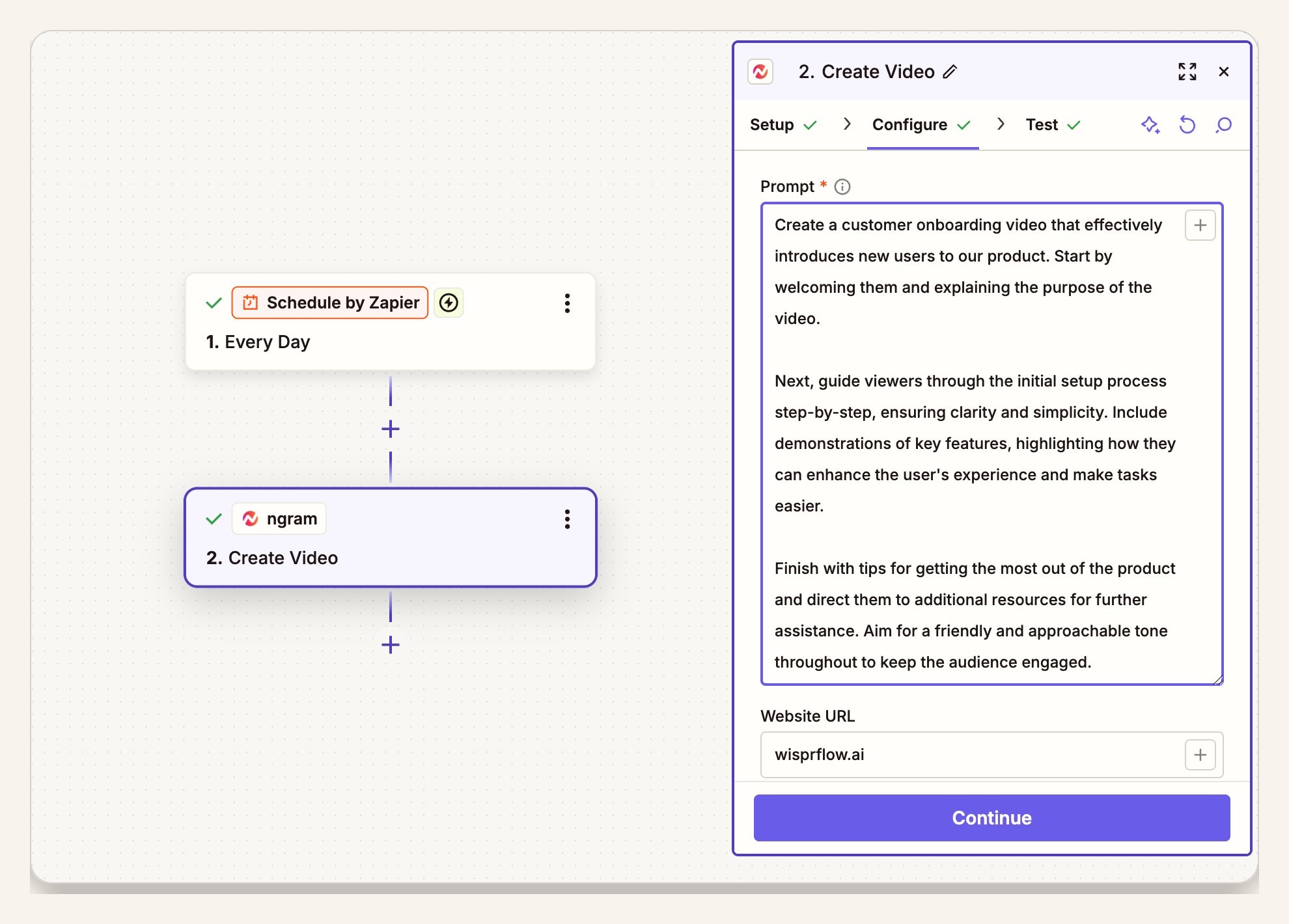Click the AI sparkle assistant icon
The height and width of the screenshot is (924, 1289).
tap(1150, 124)
